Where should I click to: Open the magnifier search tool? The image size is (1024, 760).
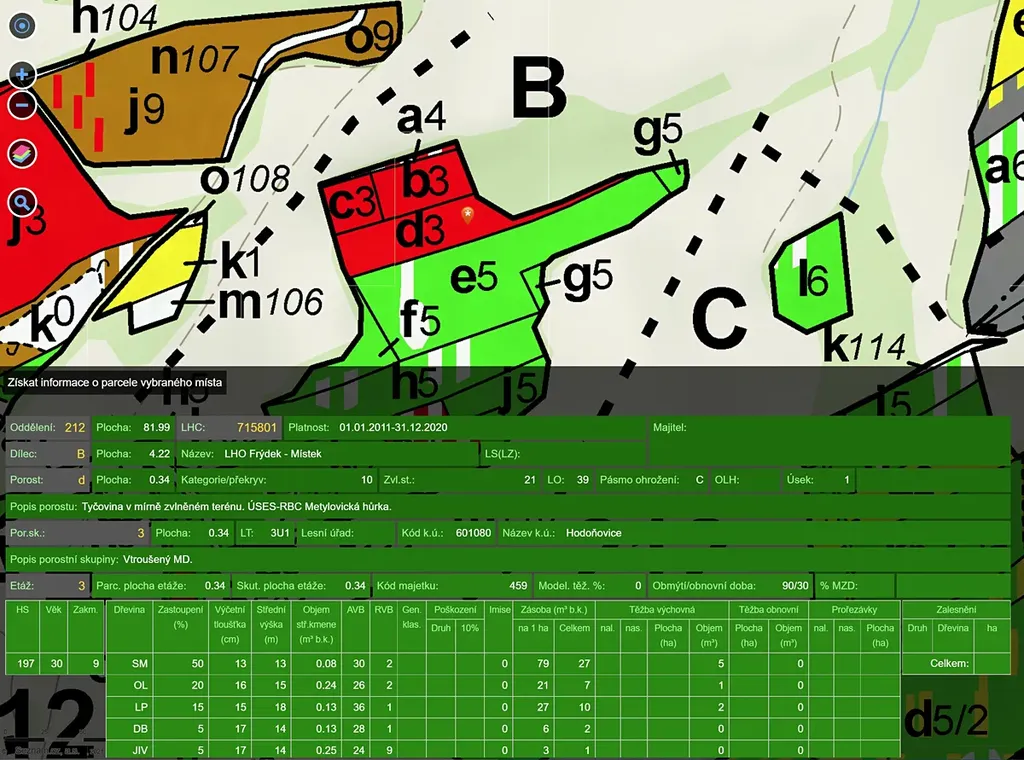click(22, 203)
